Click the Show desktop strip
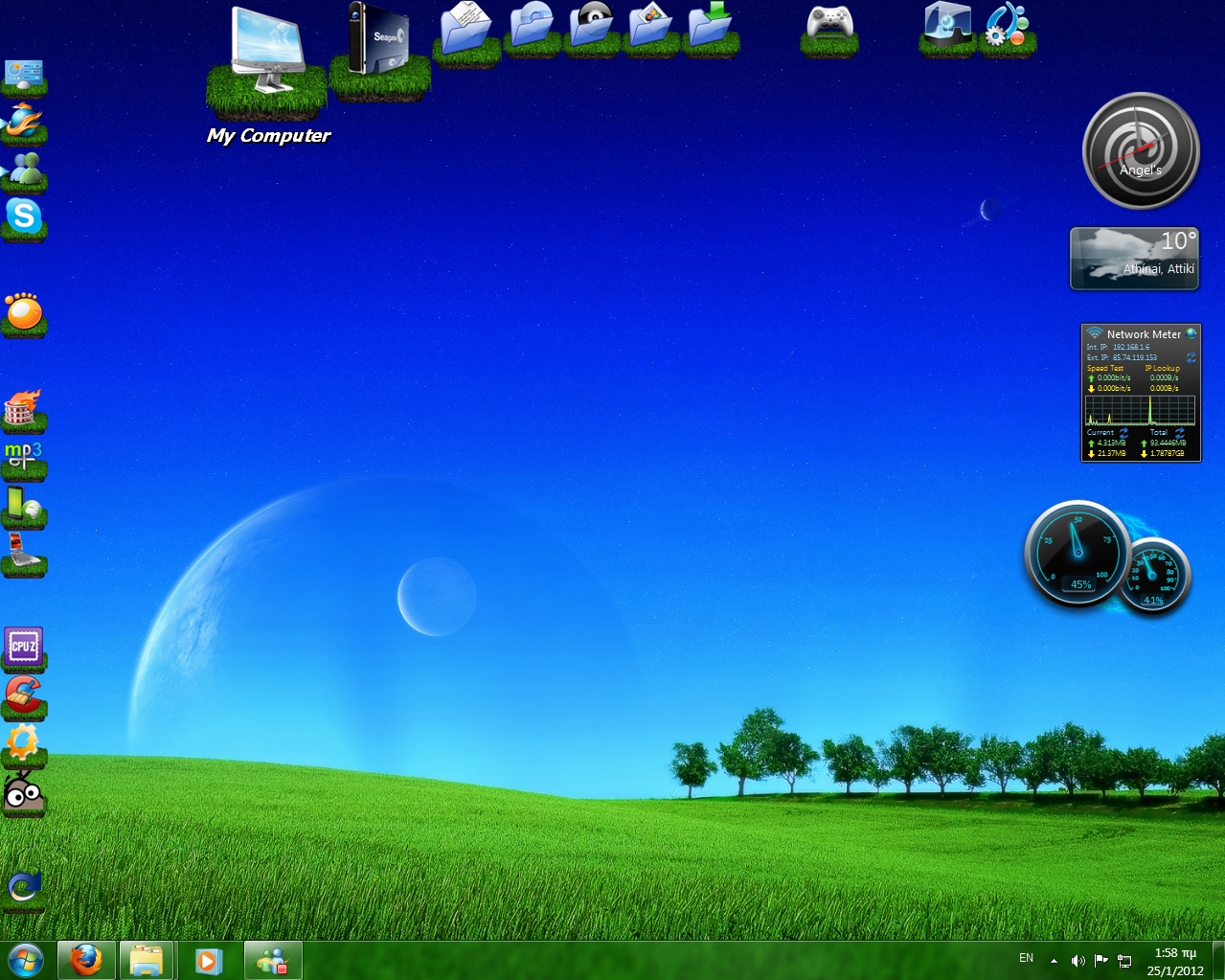Screen dimensions: 1225x980 pos(1218,960)
